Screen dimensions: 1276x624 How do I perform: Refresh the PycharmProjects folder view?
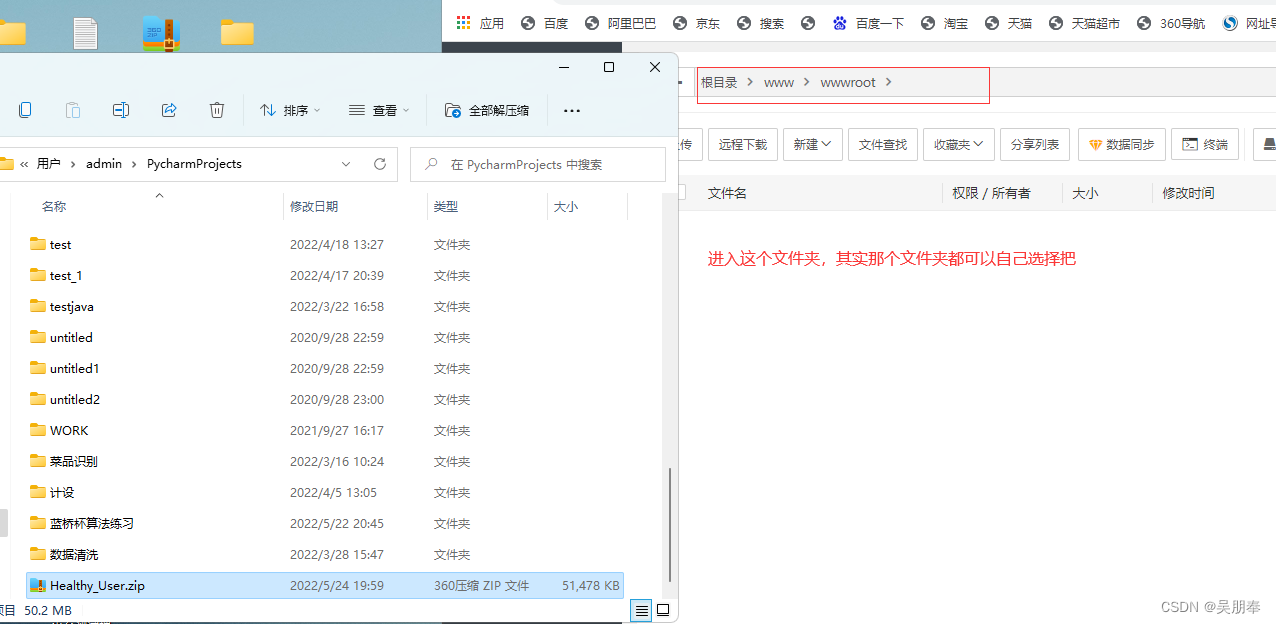point(379,163)
